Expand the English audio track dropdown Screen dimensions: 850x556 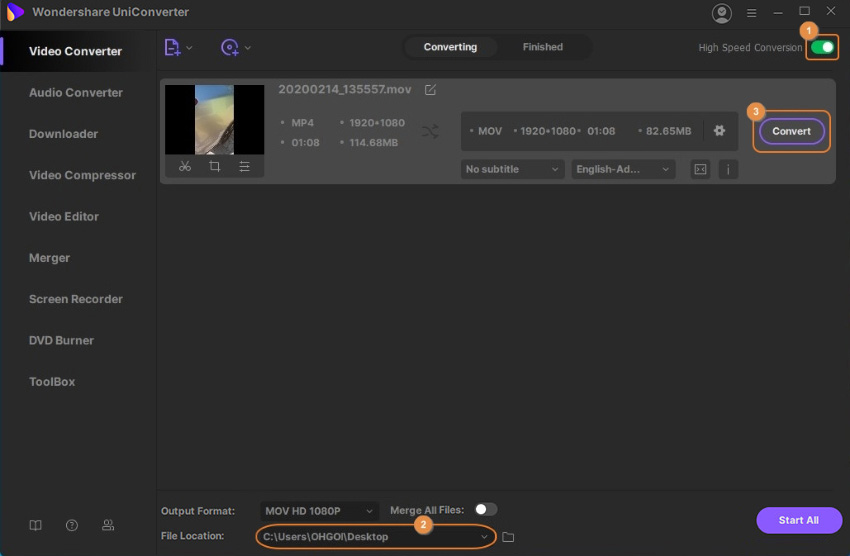click(623, 170)
